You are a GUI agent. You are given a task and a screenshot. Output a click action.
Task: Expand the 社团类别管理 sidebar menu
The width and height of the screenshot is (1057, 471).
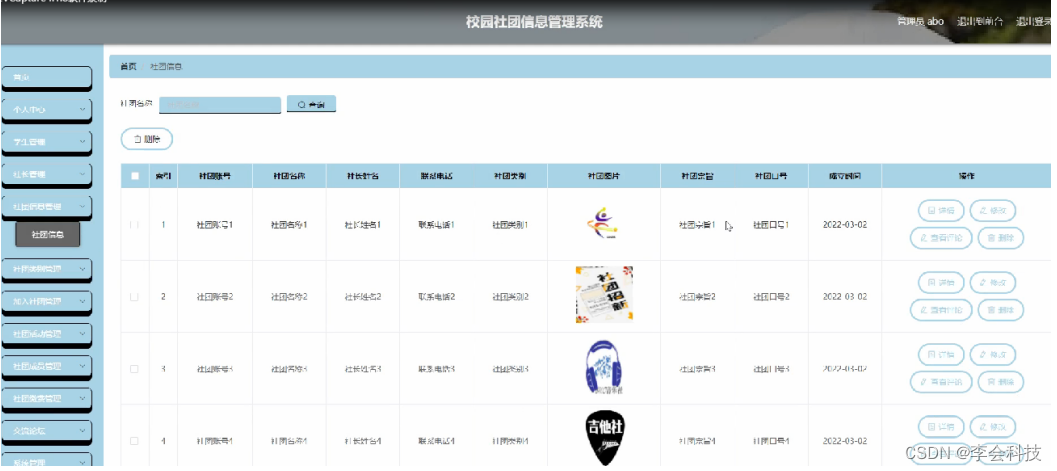(47, 270)
